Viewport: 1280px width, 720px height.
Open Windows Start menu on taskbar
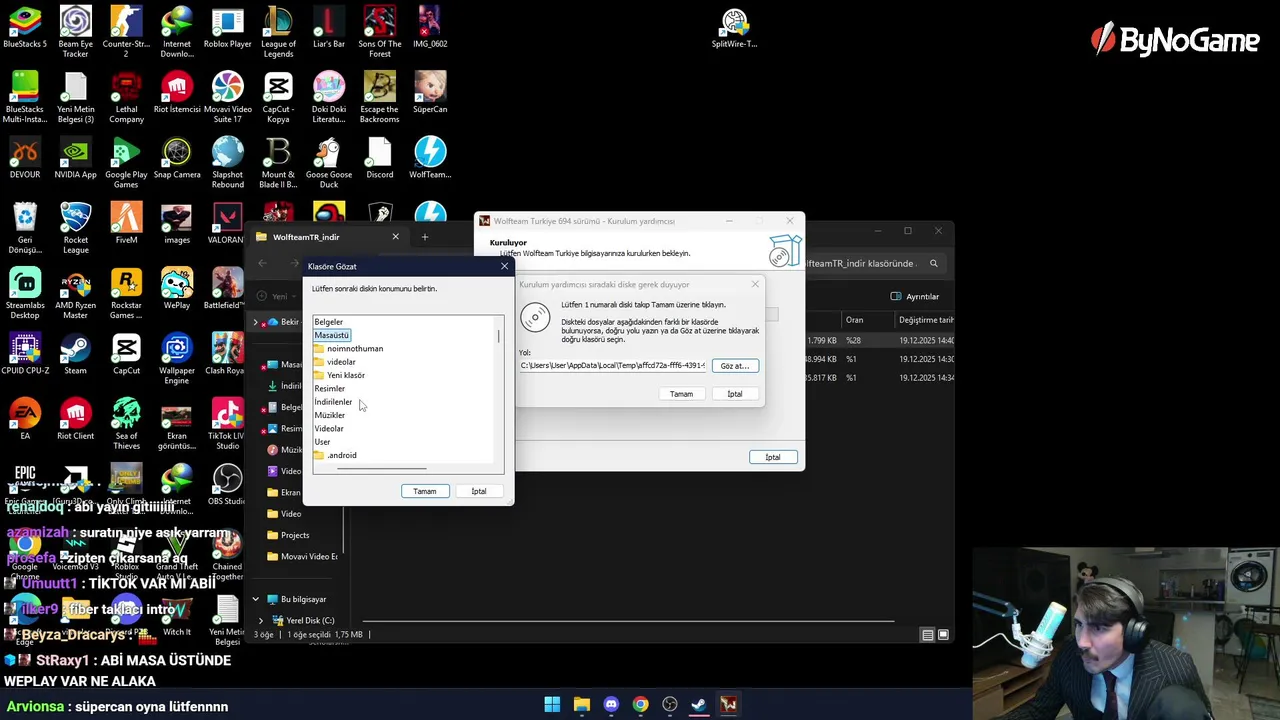(x=552, y=704)
